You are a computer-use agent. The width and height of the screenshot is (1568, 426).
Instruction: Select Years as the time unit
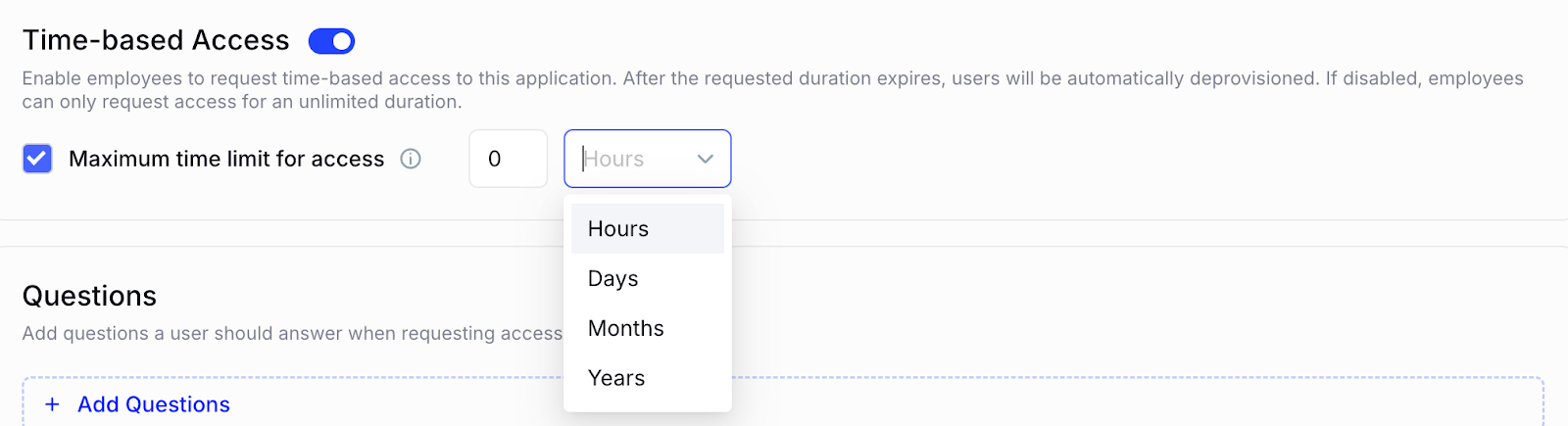coord(616,378)
